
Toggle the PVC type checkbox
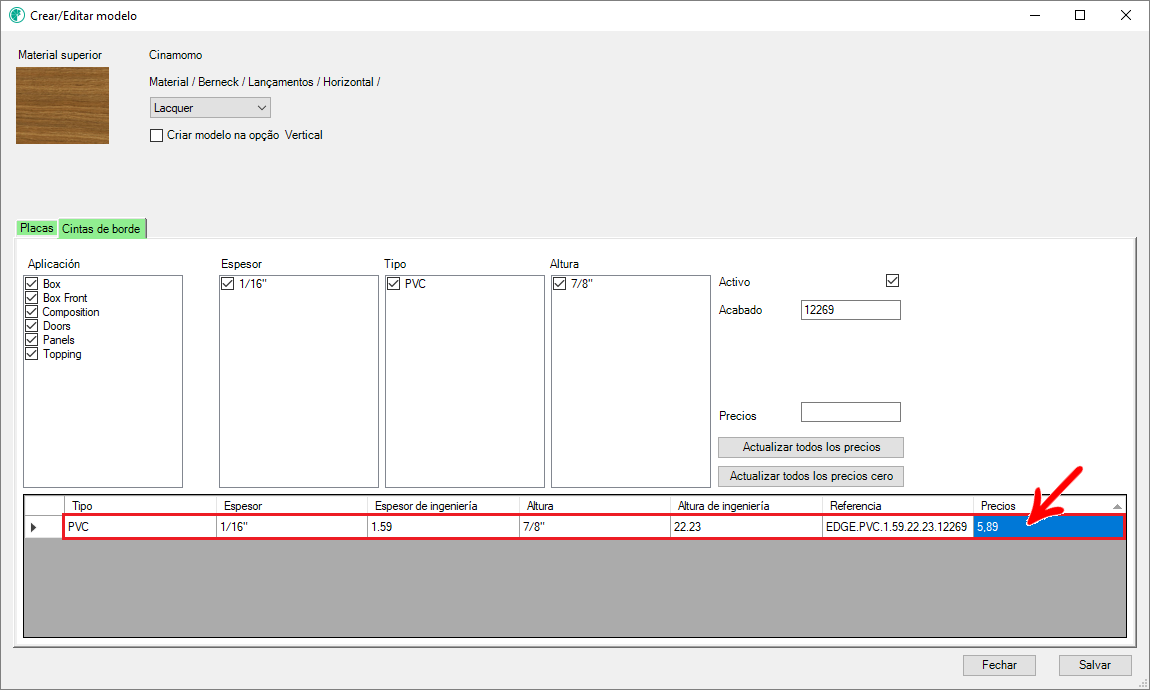click(394, 284)
